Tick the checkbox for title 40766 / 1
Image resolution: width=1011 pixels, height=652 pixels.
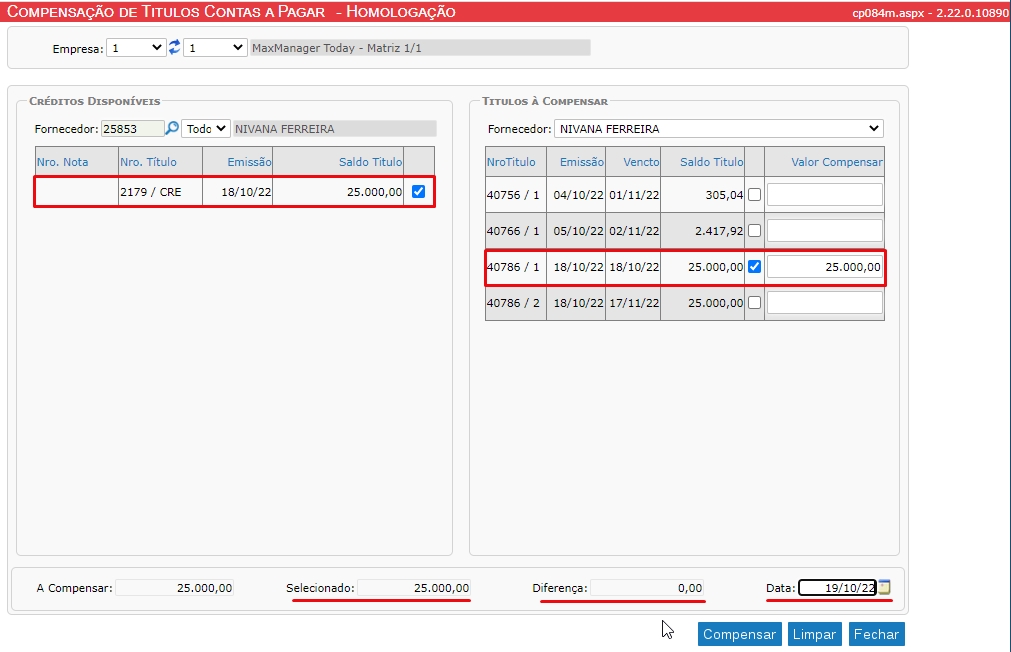tap(754, 230)
